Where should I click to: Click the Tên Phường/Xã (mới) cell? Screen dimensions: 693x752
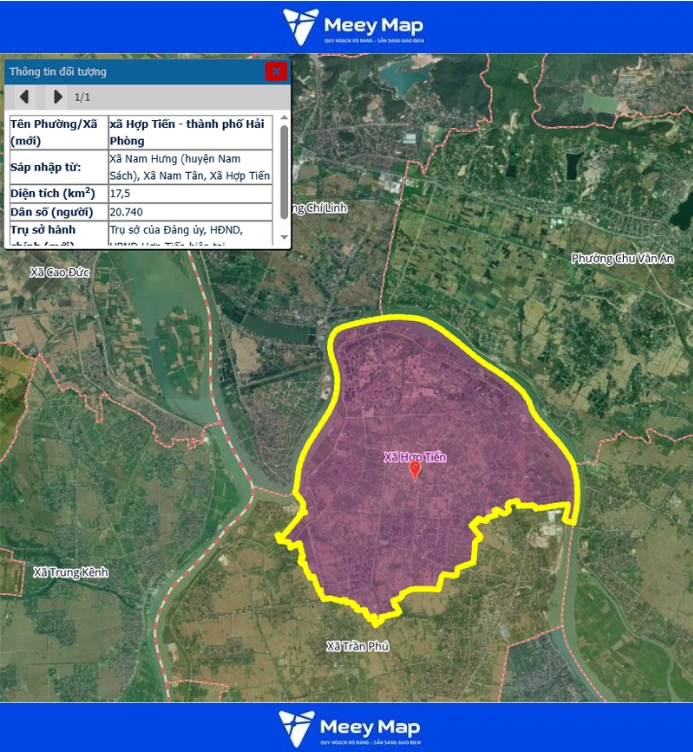(x=56, y=132)
